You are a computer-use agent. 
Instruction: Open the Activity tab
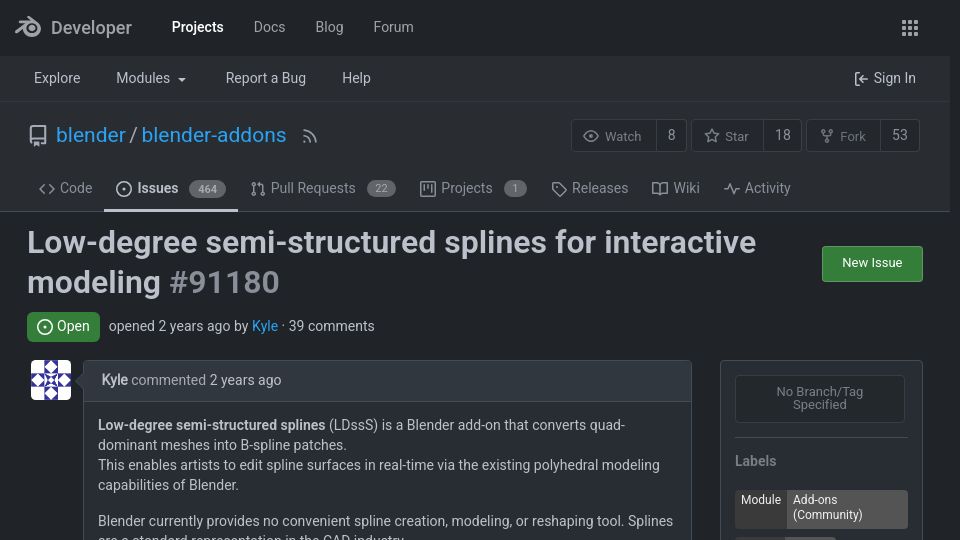[x=757, y=189]
